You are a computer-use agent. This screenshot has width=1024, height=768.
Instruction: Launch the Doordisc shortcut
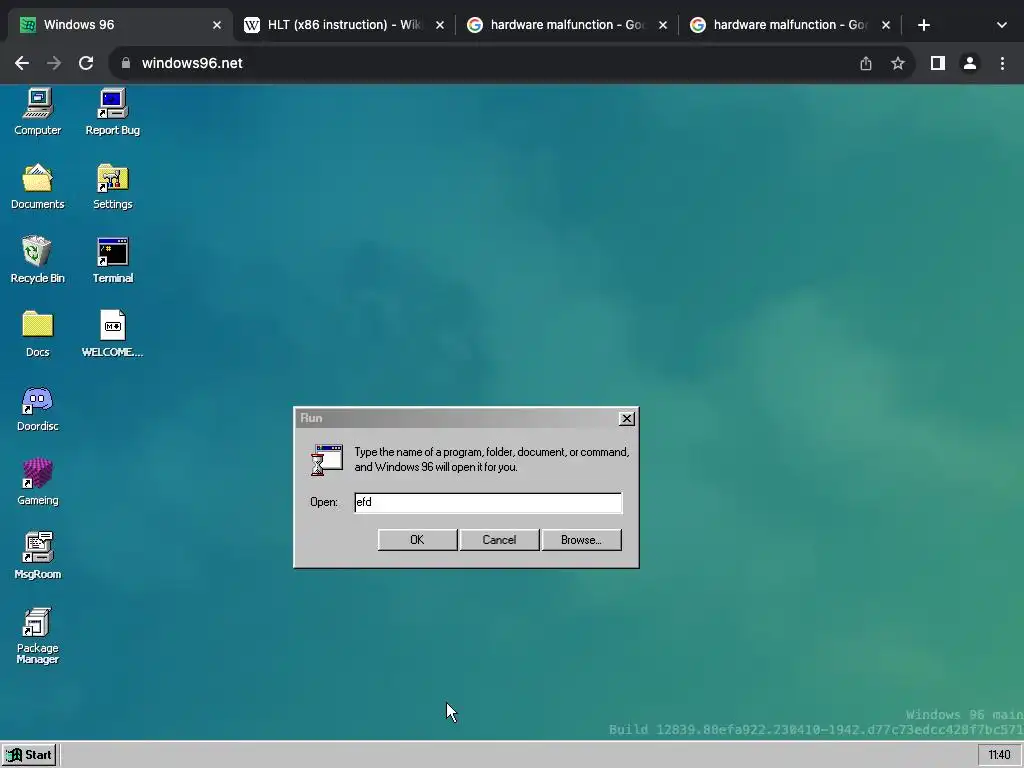(x=37, y=408)
